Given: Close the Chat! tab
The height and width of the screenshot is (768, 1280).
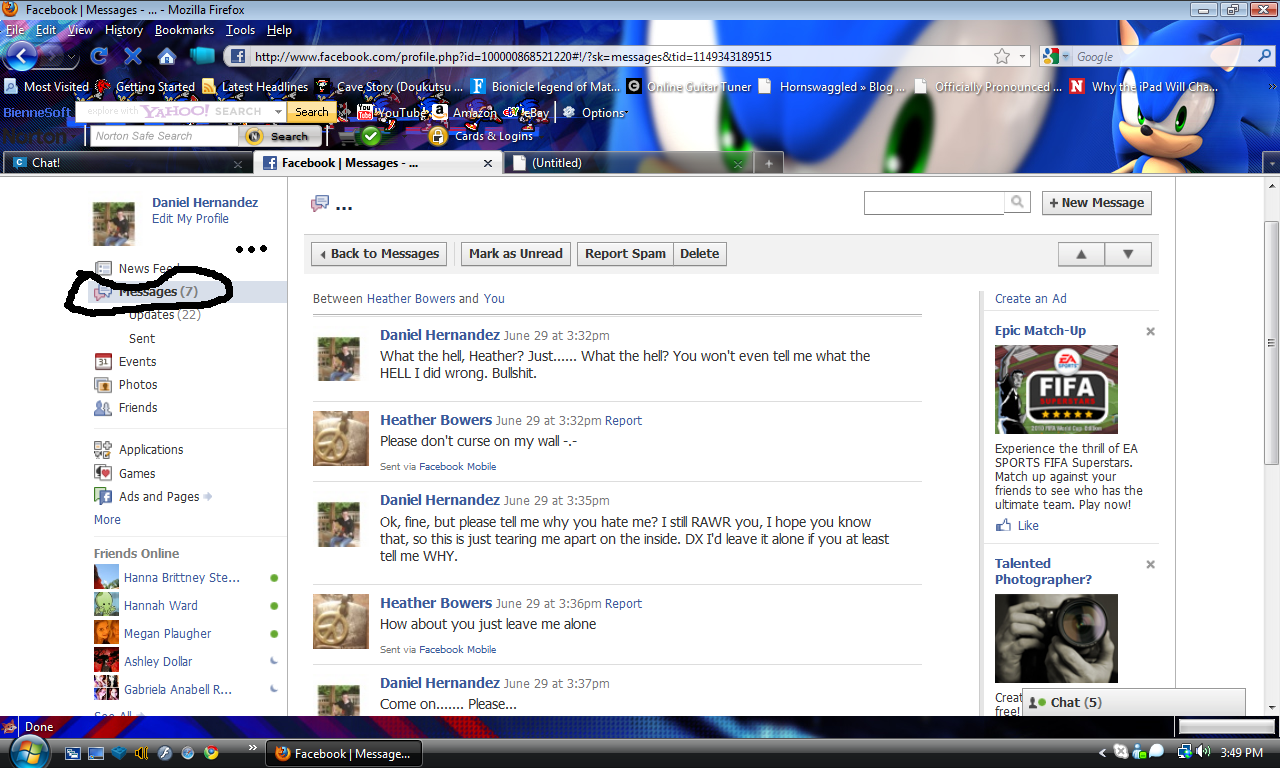Looking at the screenshot, I should pos(238,163).
